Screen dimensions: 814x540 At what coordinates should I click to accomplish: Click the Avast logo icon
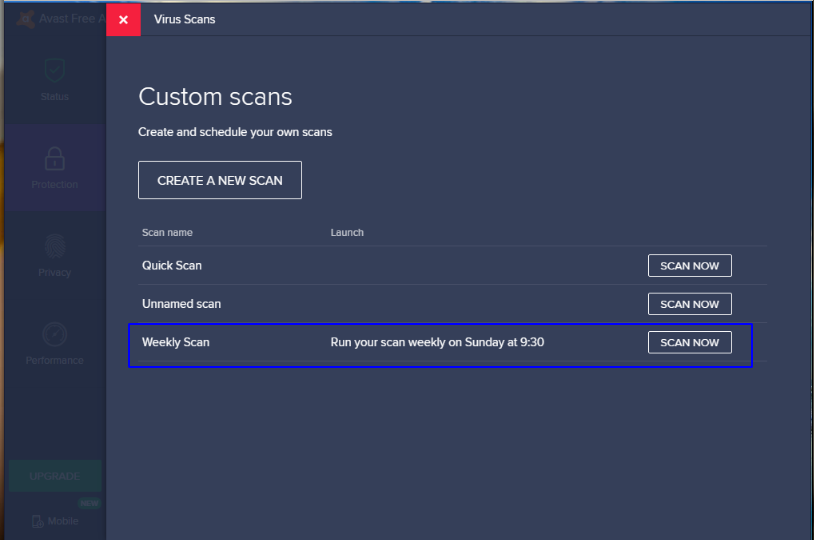click(x=25, y=19)
